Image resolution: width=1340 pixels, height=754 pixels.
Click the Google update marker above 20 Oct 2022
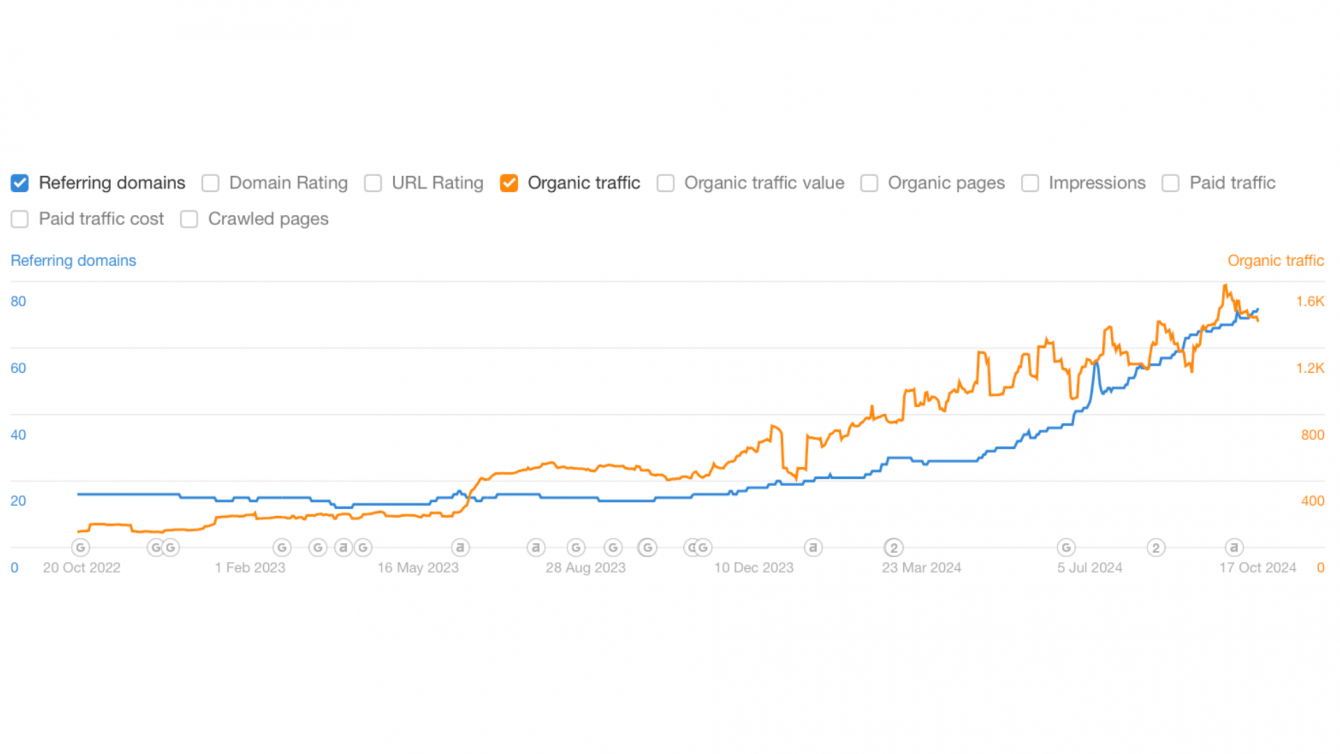click(81, 547)
